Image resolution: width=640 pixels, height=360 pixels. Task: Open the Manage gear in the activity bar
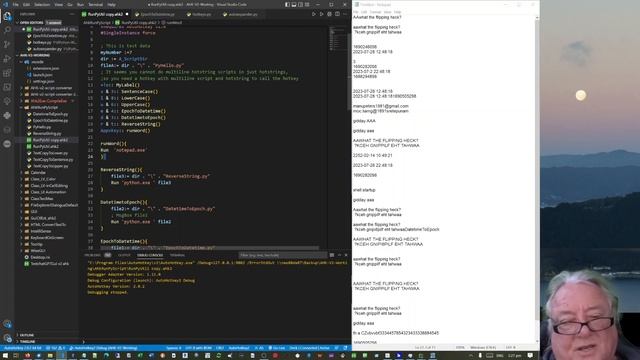[x=7, y=338]
